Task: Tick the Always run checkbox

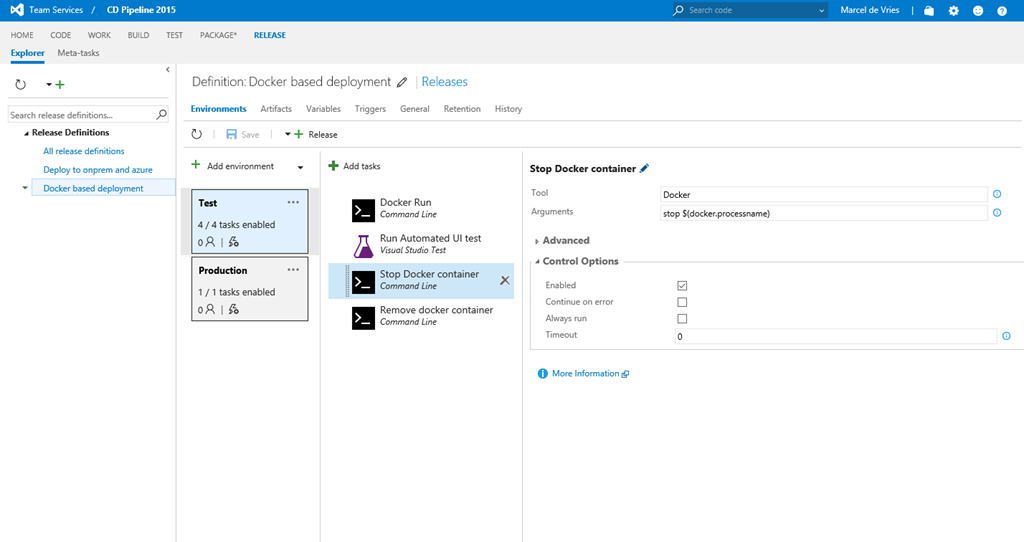Action: (682, 319)
